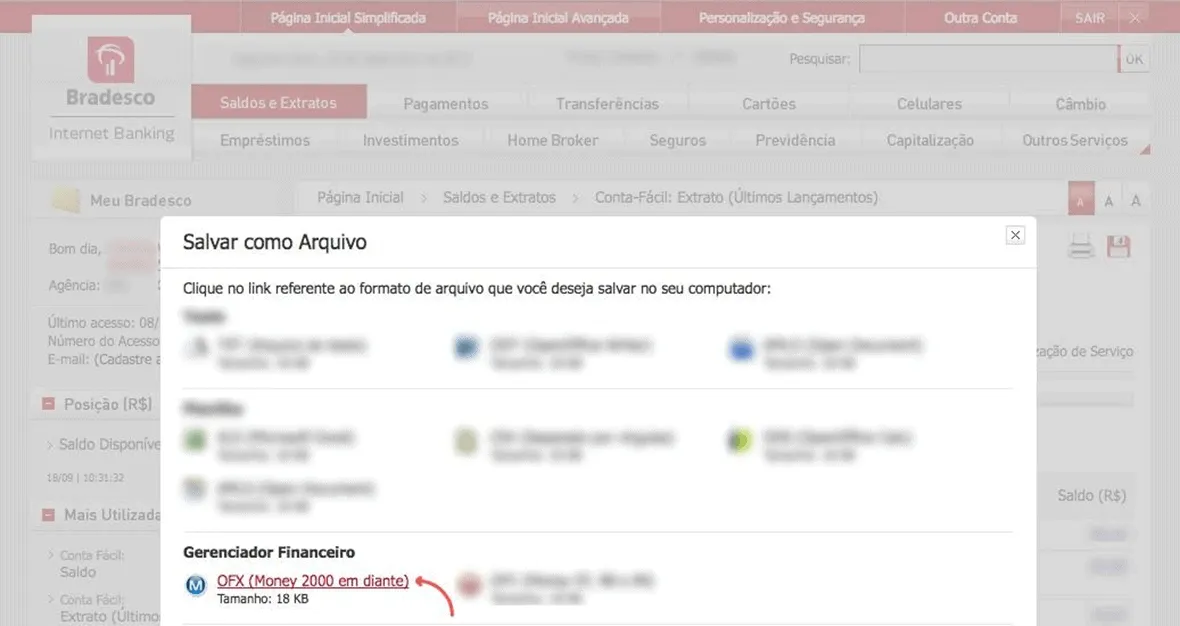Go to Página Inicial in breadcrumb
1180x626 pixels.
tap(360, 197)
